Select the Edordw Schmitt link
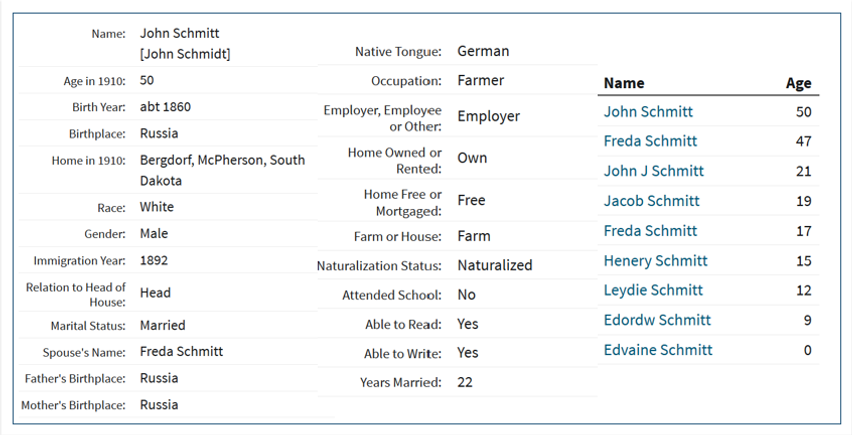 [657, 320]
